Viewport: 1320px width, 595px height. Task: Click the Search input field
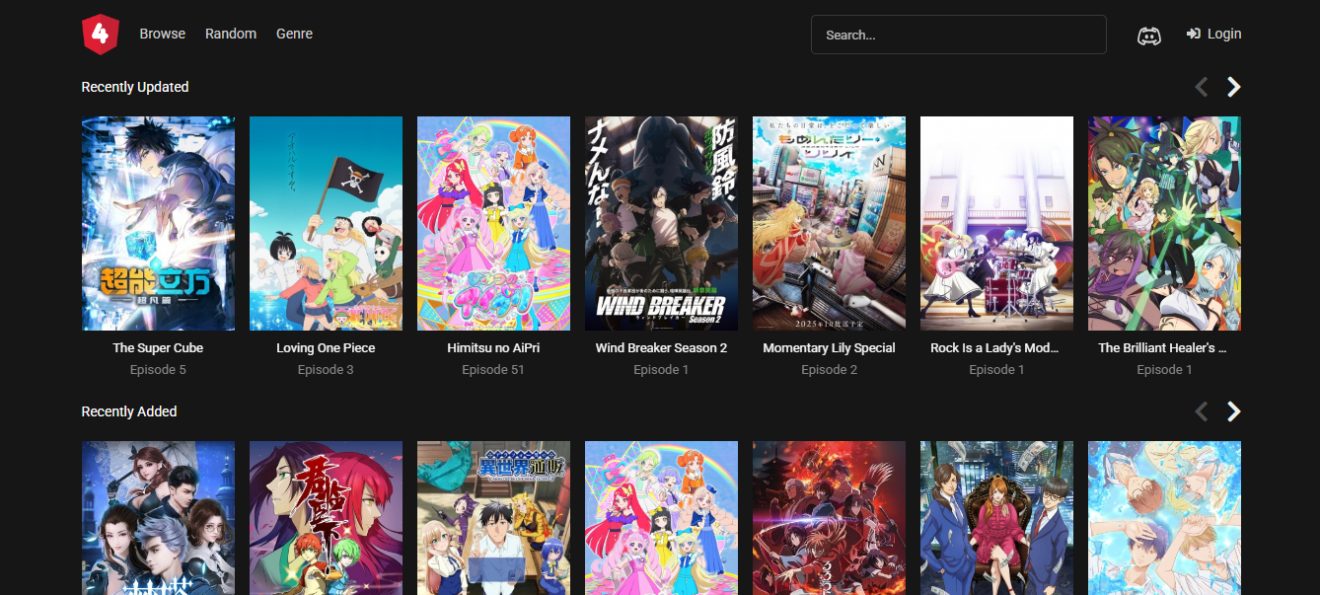[958, 34]
